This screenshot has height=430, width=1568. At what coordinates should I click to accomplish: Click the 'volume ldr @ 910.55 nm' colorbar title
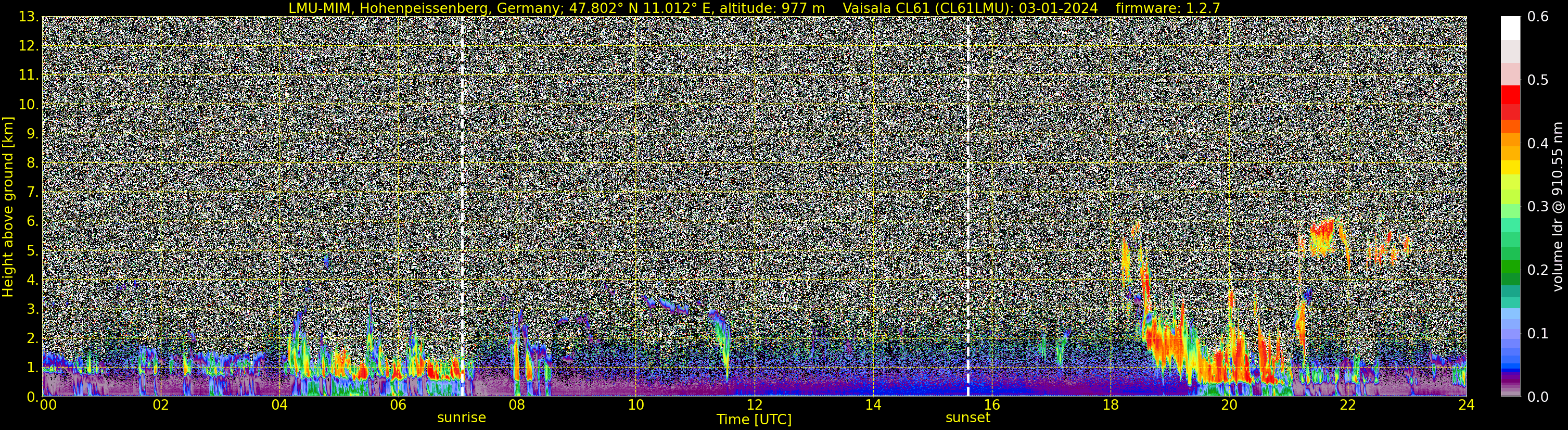point(1557,207)
